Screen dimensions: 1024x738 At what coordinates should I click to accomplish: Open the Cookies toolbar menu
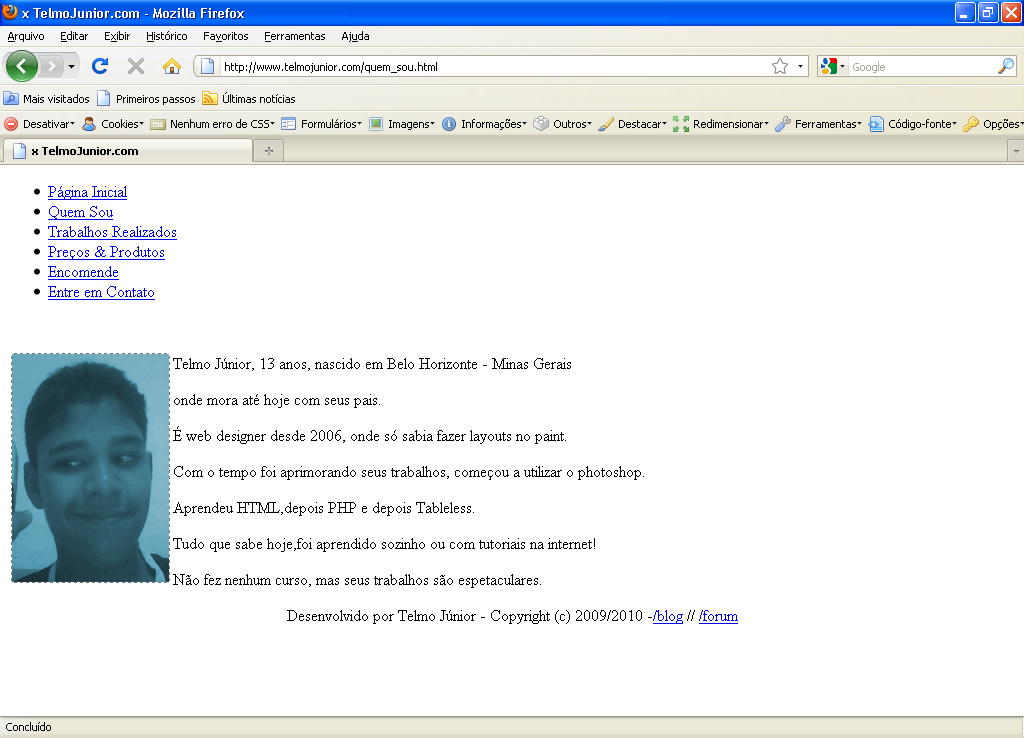[112, 123]
